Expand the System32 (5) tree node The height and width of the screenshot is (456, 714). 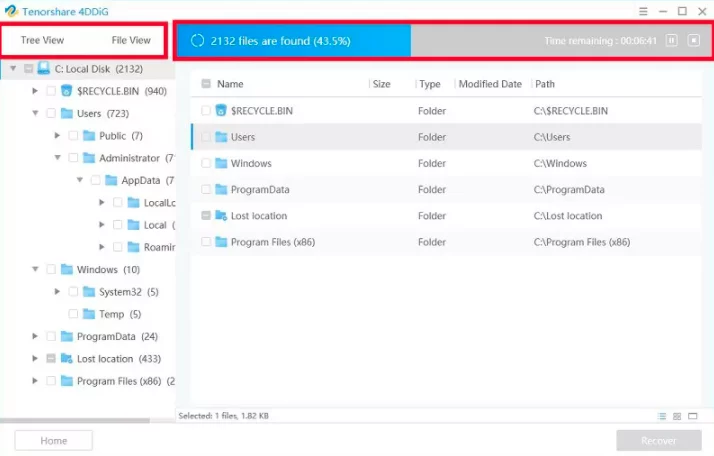[x=57, y=292]
